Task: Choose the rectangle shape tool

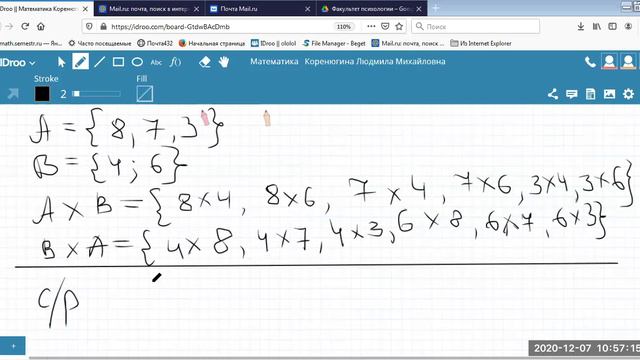Action: [118, 62]
